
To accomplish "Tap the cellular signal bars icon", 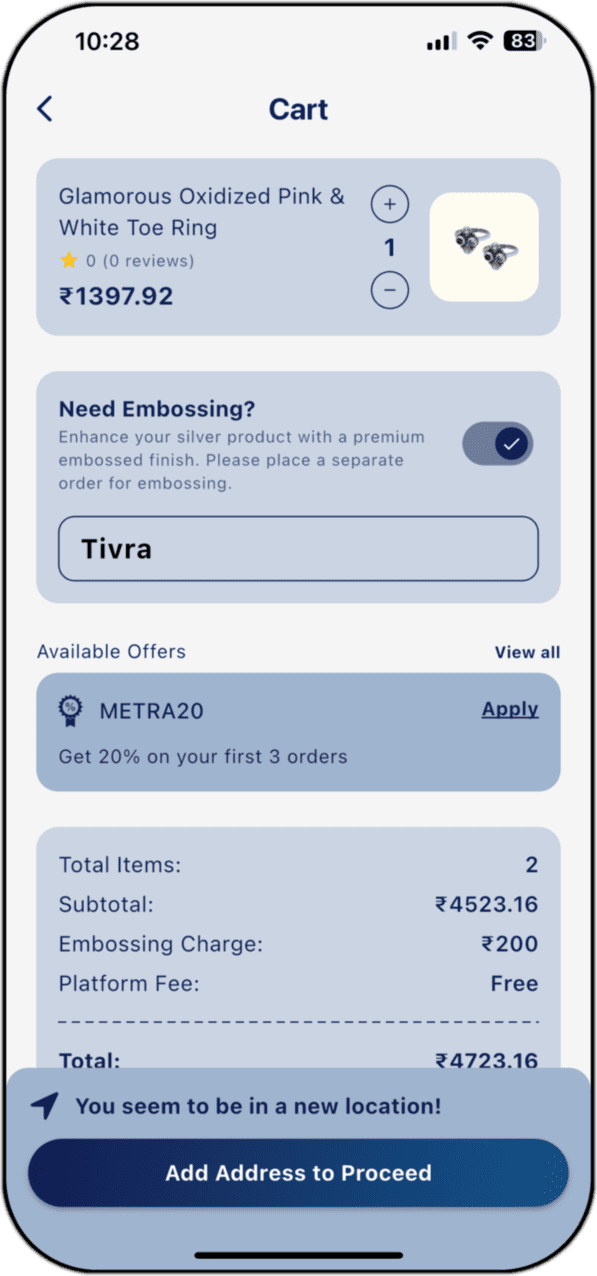I will tap(441, 42).
